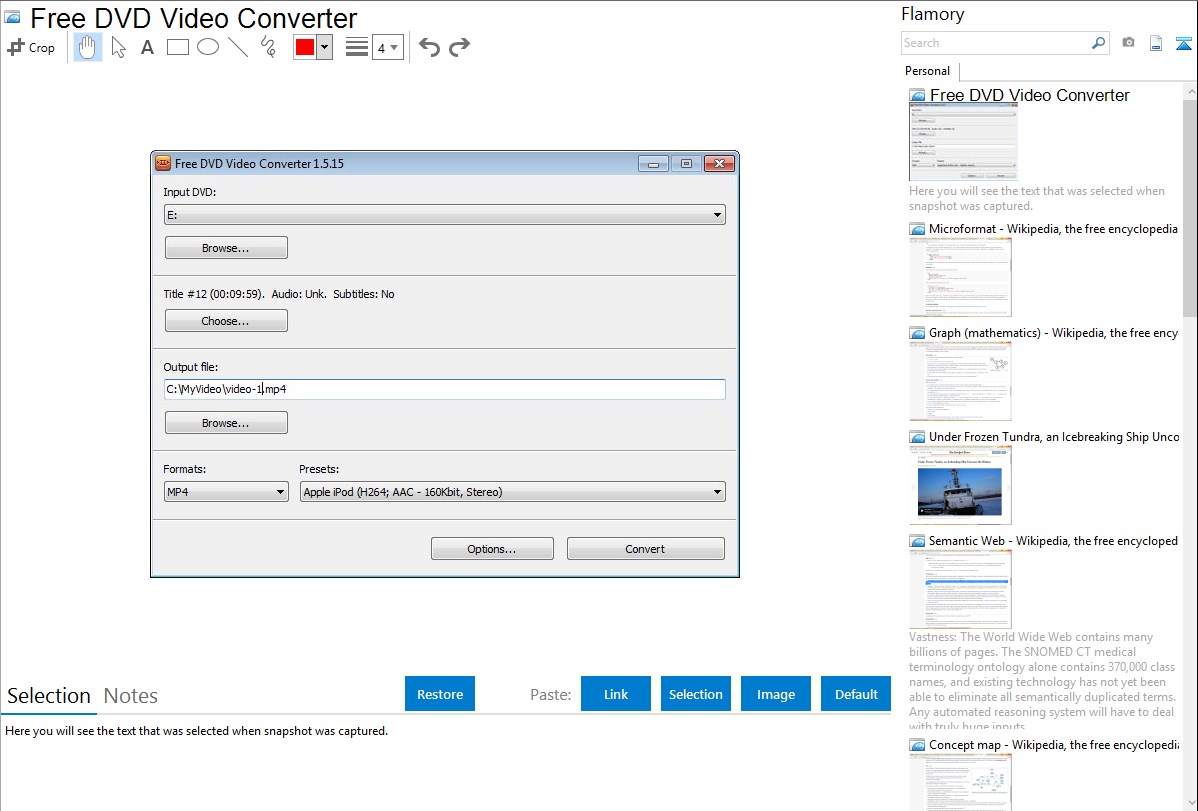Click Browse under Output file
The width and height of the screenshot is (1198, 811).
point(226,423)
